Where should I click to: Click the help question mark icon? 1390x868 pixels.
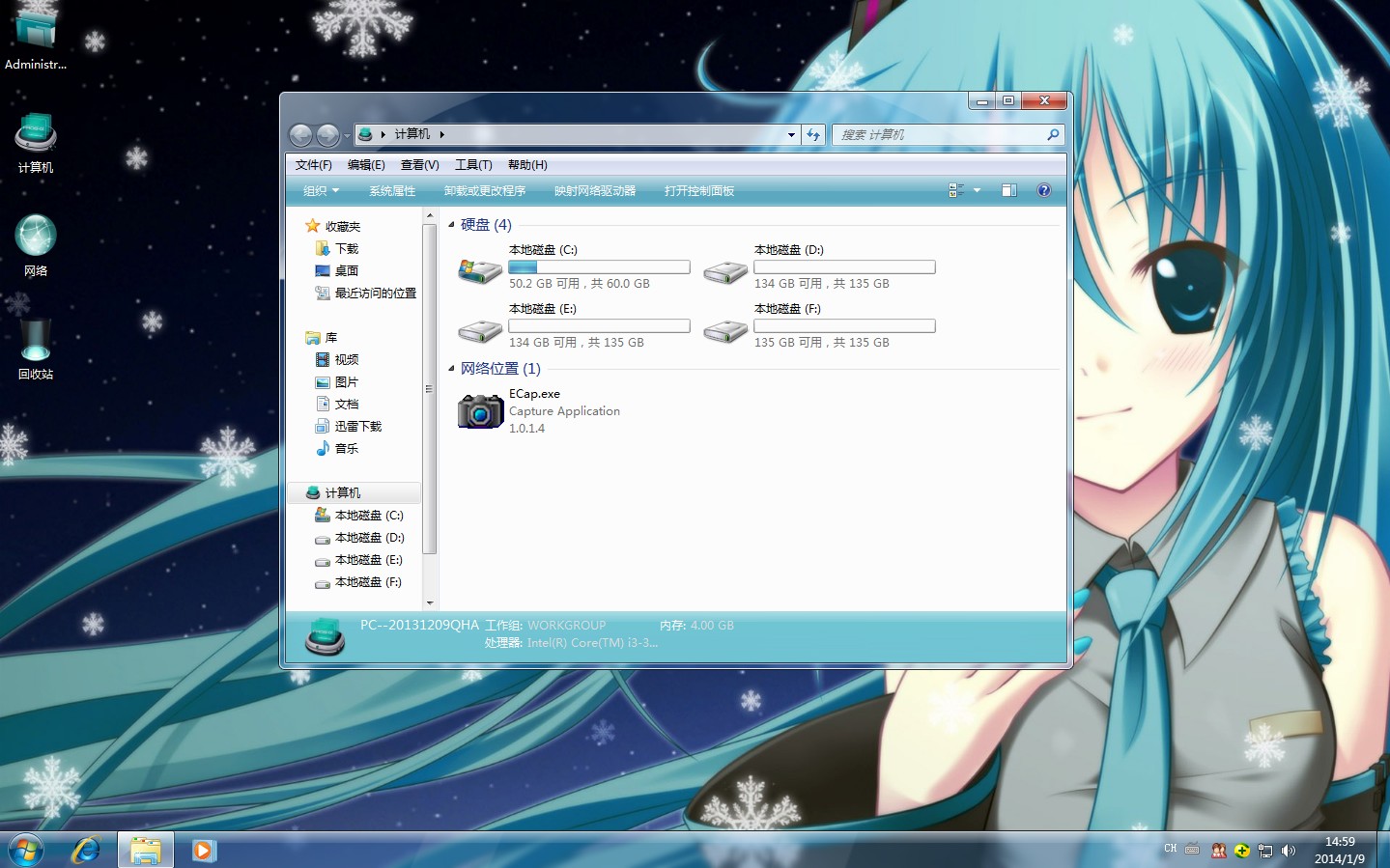1044,190
